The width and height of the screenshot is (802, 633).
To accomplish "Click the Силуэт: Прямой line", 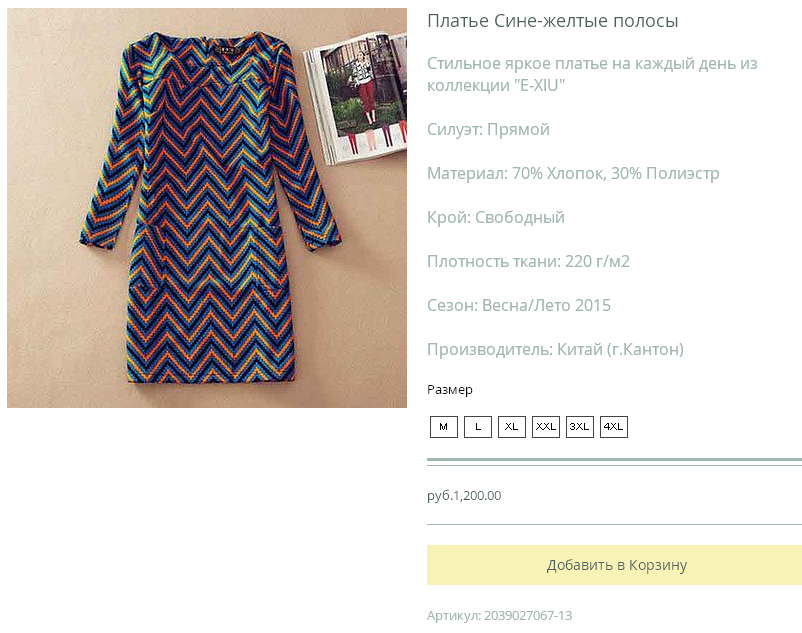I will [x=488, y=129].
